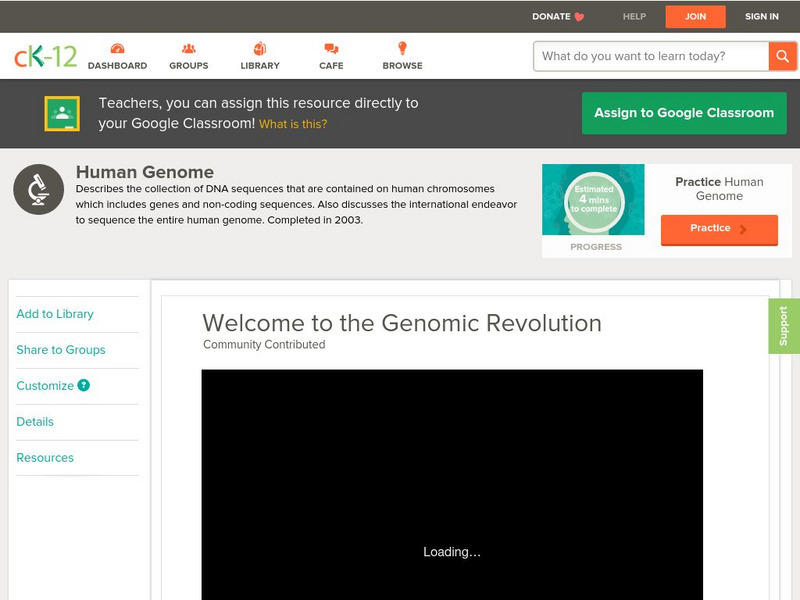
Task: Click the Donate heart icon
Action: tap(579, 17)
